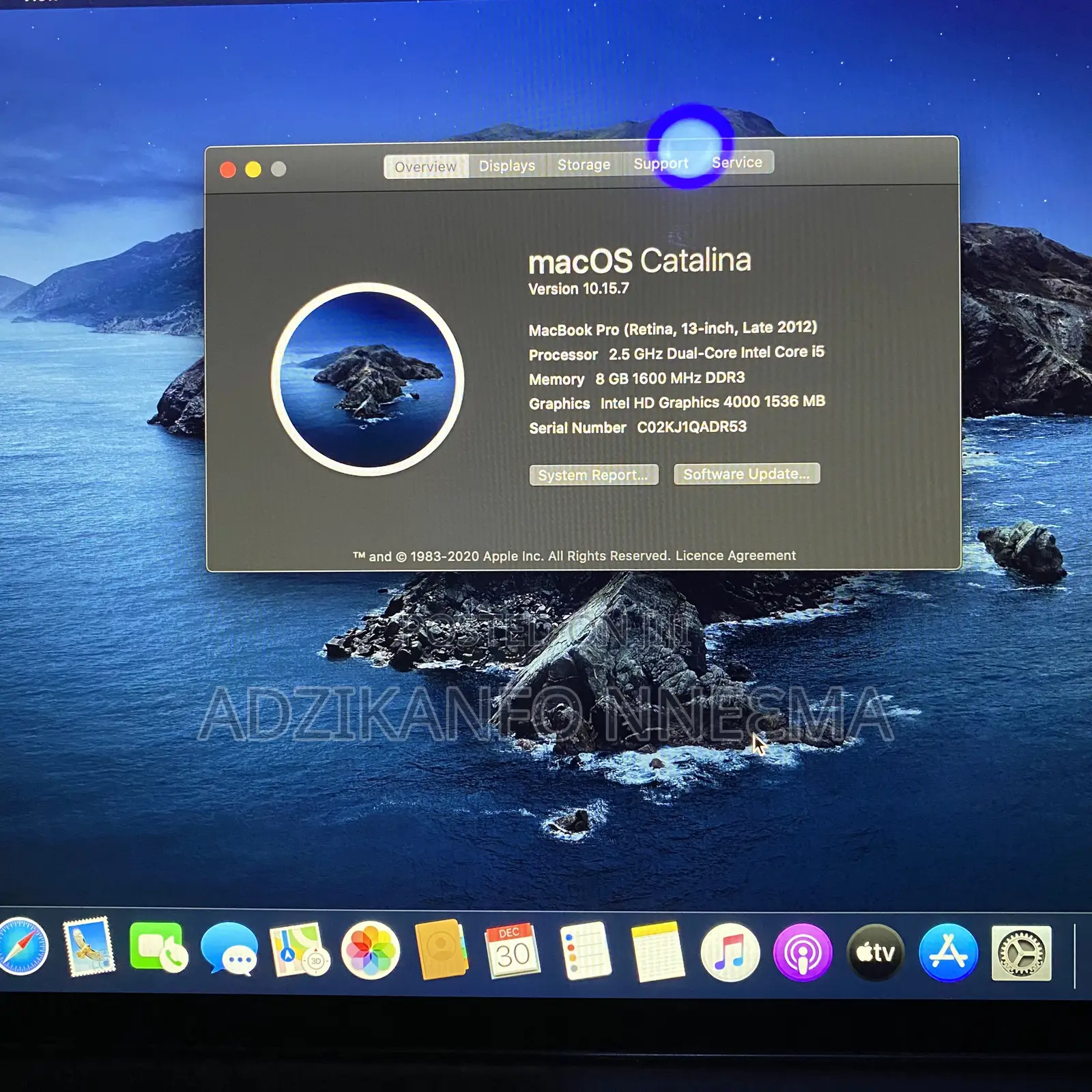Open the Licence Agreement link
The image size is (1092, 1092).
(736, 556)
